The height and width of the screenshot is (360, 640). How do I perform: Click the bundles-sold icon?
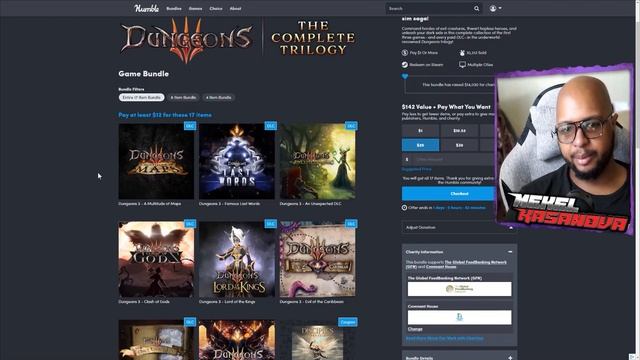tap(462, 53)
